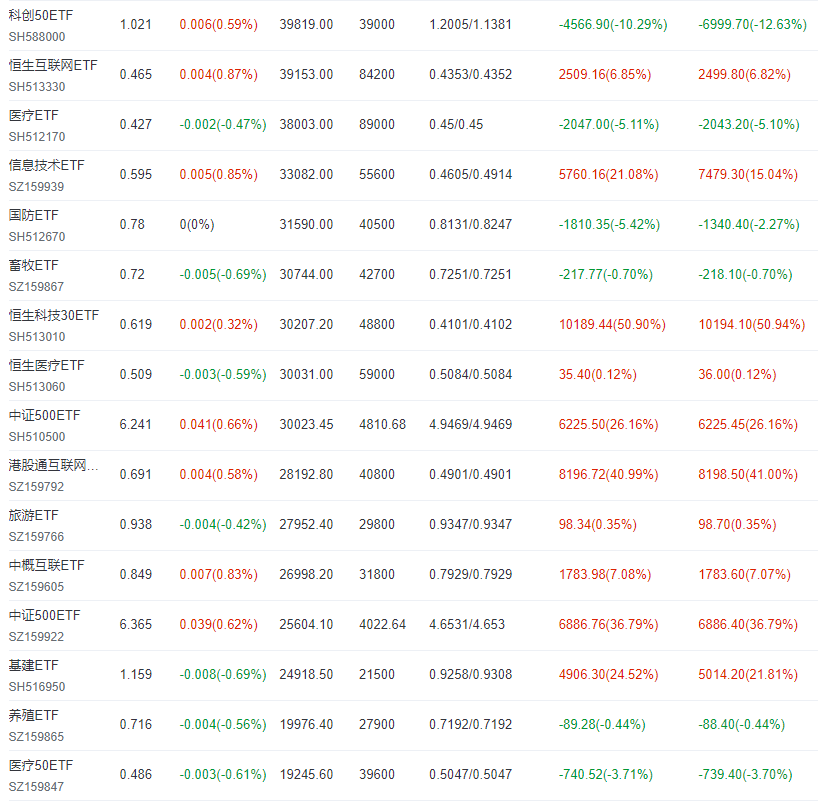
Task: Open the 医疗ETF fund name
Action: point(34,115)
